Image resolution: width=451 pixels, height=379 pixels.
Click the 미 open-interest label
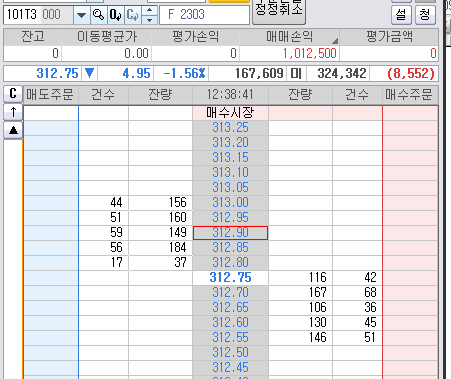[x=296, y=74]
